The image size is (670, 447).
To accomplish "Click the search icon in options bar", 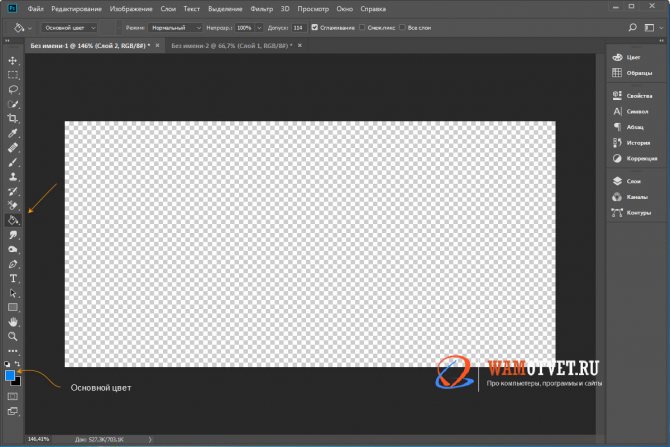I will click(632, 27).
